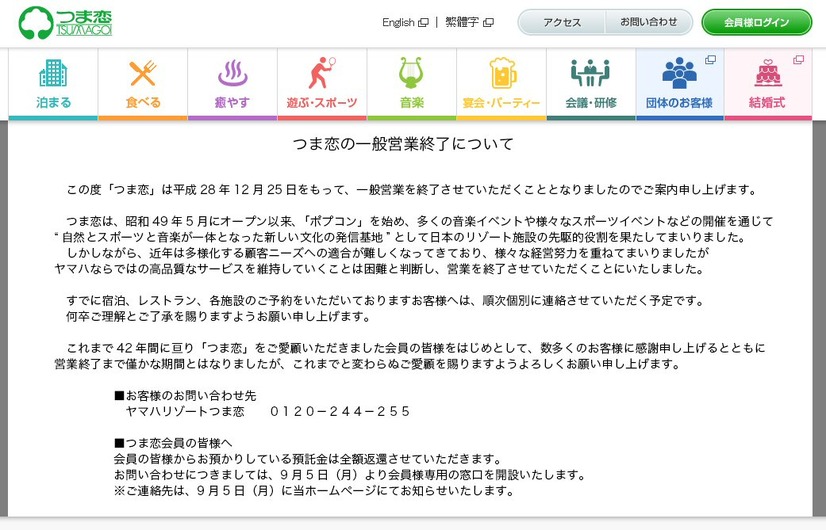
Task: Click the text ■つま恋会員の皆様へ
Action: (173, 443)
